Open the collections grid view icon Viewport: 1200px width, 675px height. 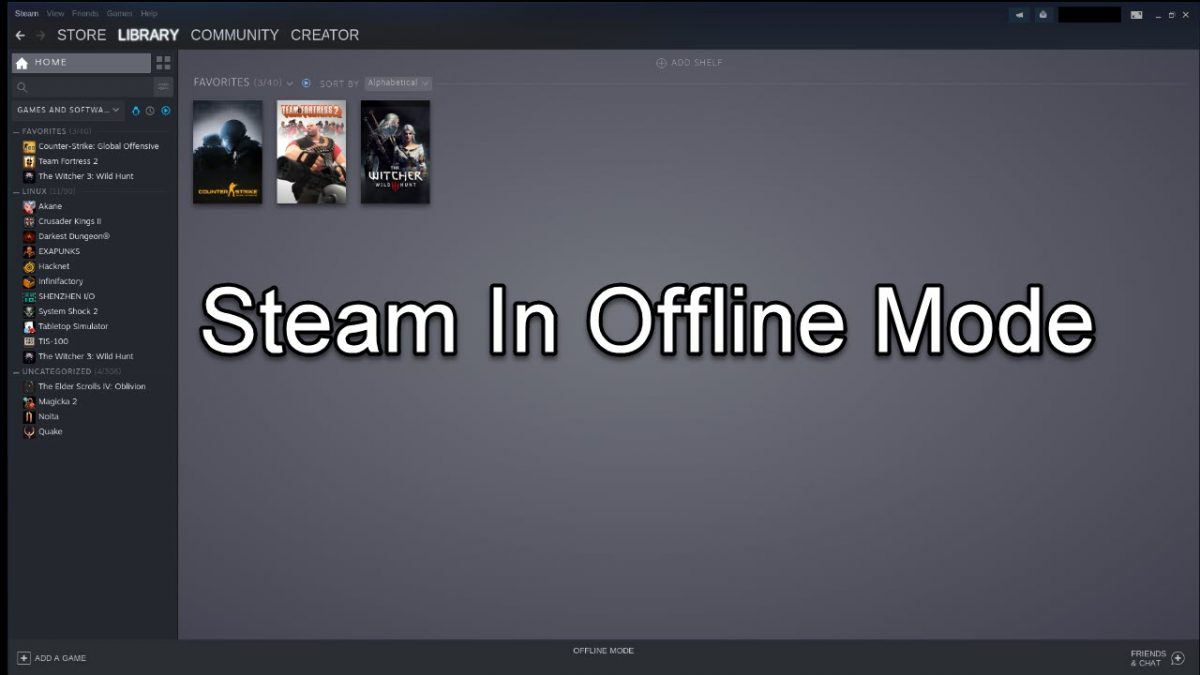point(163,63)
